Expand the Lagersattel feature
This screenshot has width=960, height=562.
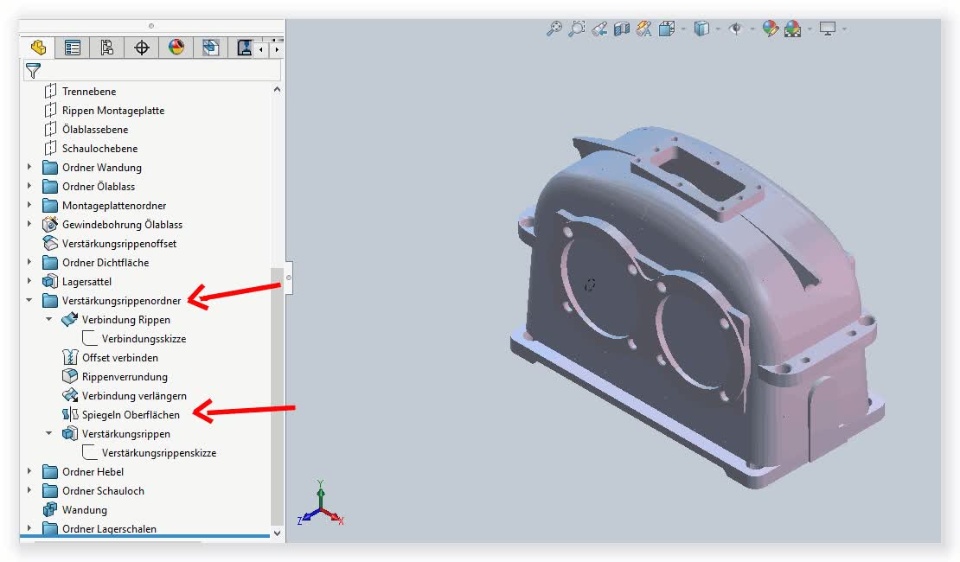[29, 280]
